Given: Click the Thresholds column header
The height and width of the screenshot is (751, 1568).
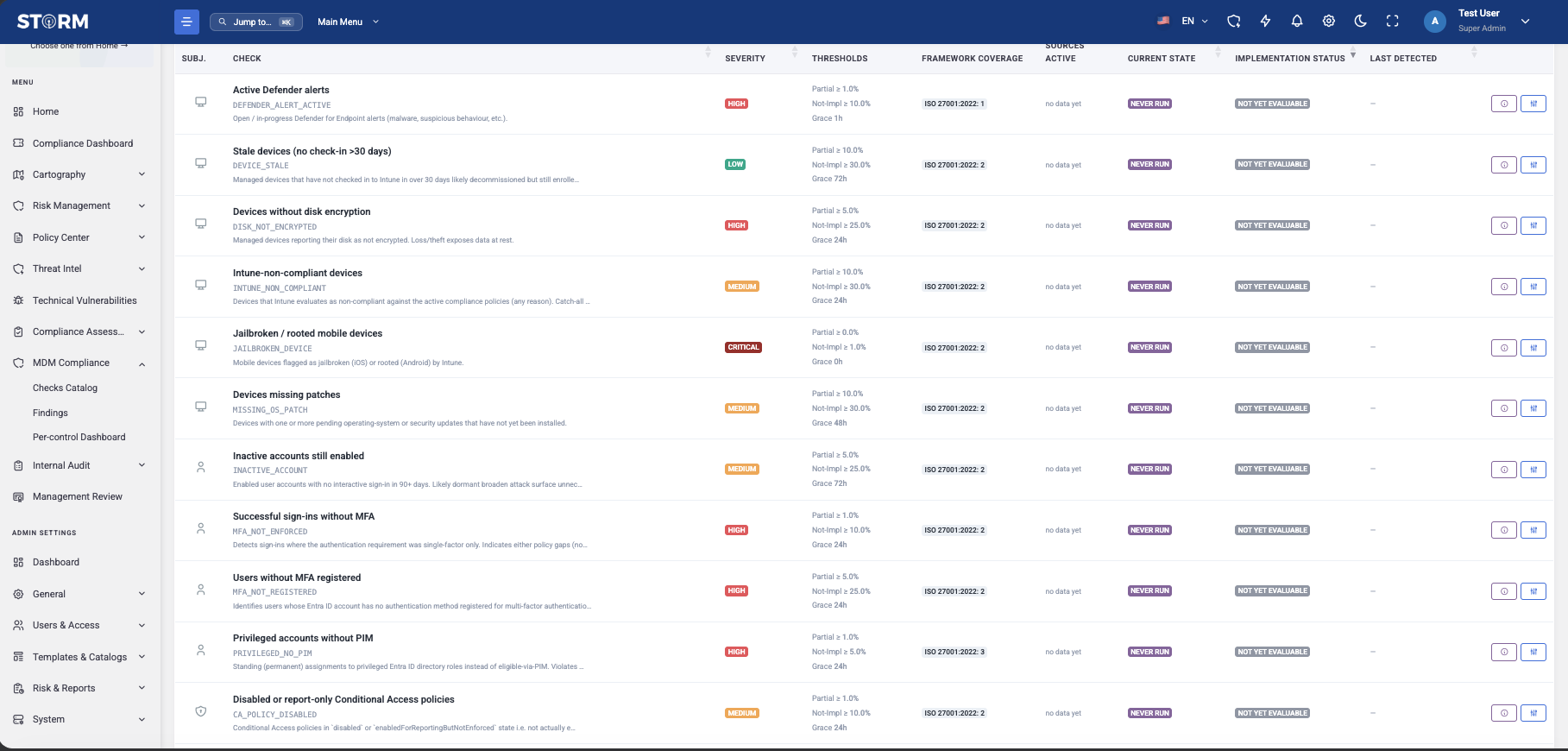Looking at the screenshot, I should coord(840,59).
